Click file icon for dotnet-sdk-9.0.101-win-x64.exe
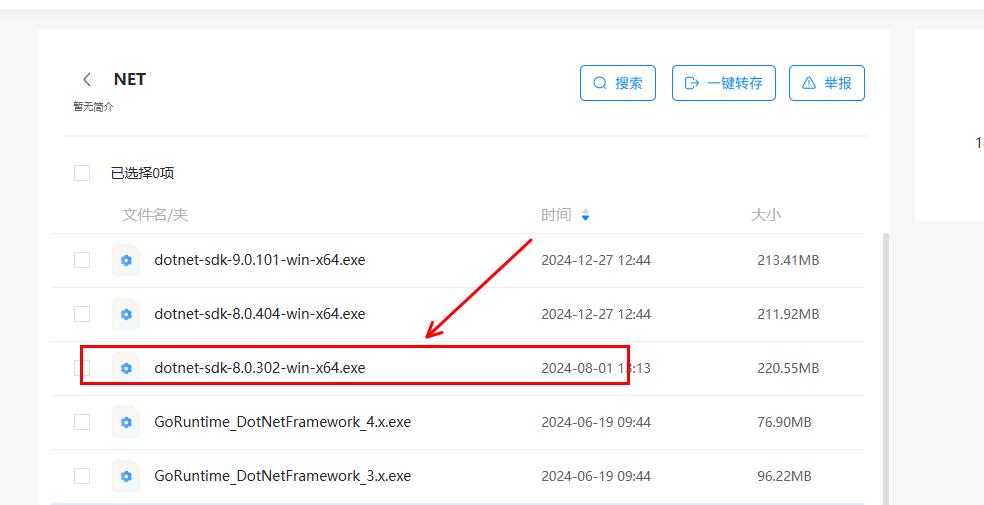This screenshot has width=984, height=505. pyautogui.click(x=126, y=260)
